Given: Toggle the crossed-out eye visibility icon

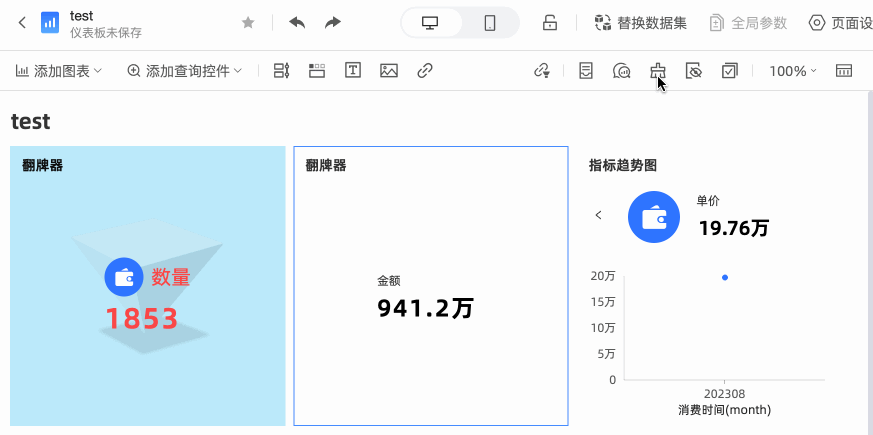Looking at the screenshot, I should [x=694, y=71].
